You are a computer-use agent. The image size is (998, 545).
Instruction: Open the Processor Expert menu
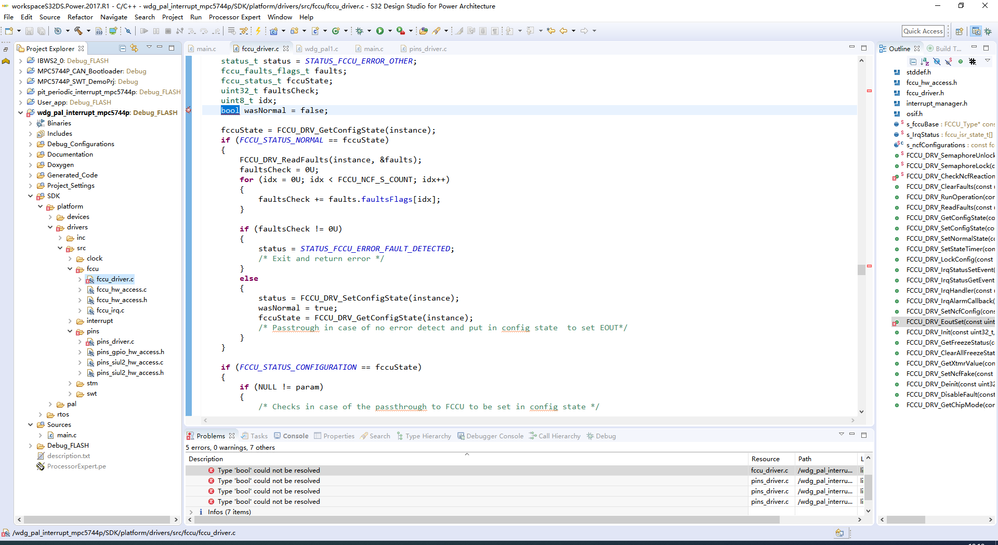[x=234, y=17]
